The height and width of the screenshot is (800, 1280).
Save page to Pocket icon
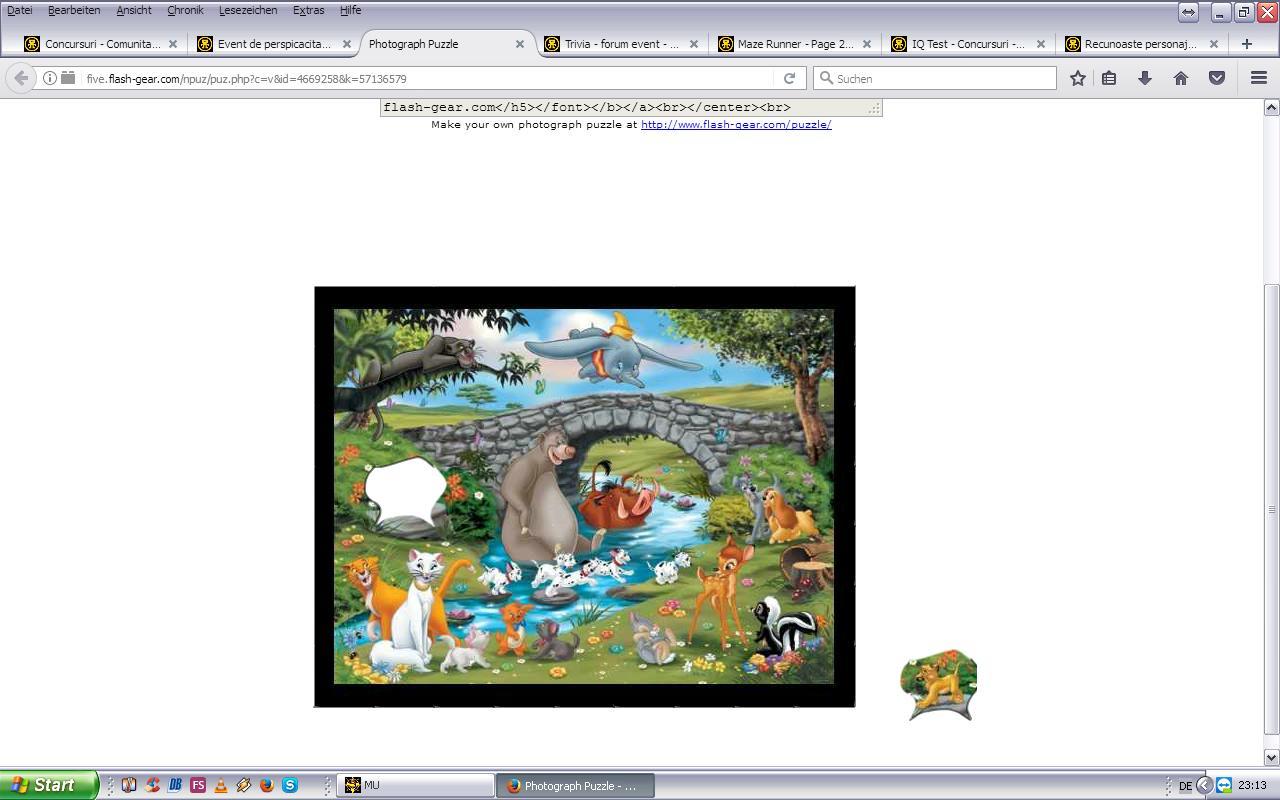tap(1217, 78)
